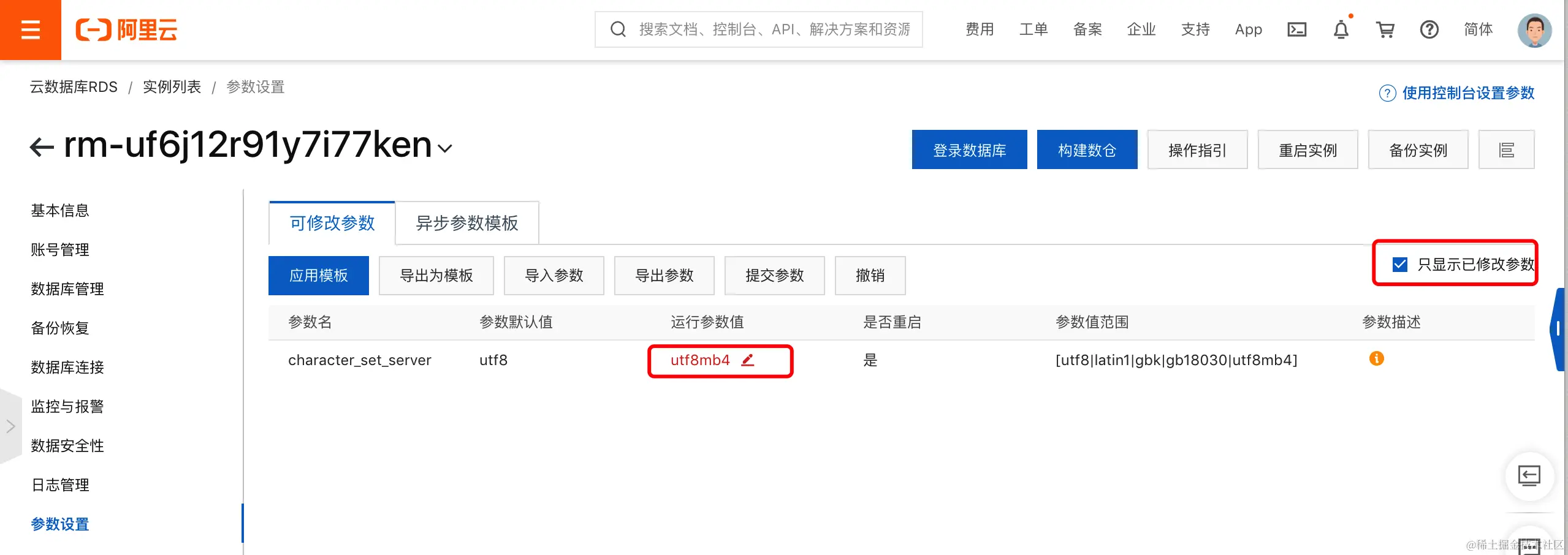Screen dimensions: 1568x555
Task: Click the 参数名 column header
Action: coord(310,322)
